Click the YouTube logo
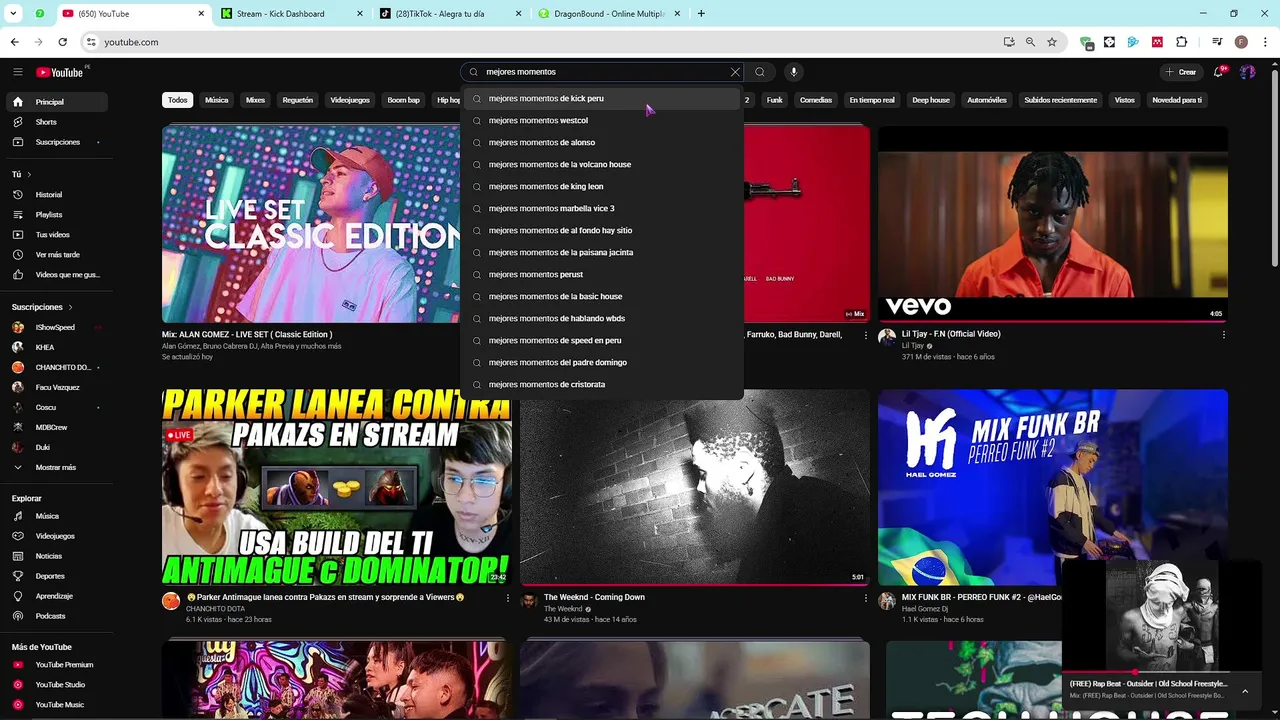 tap(60, 72)
